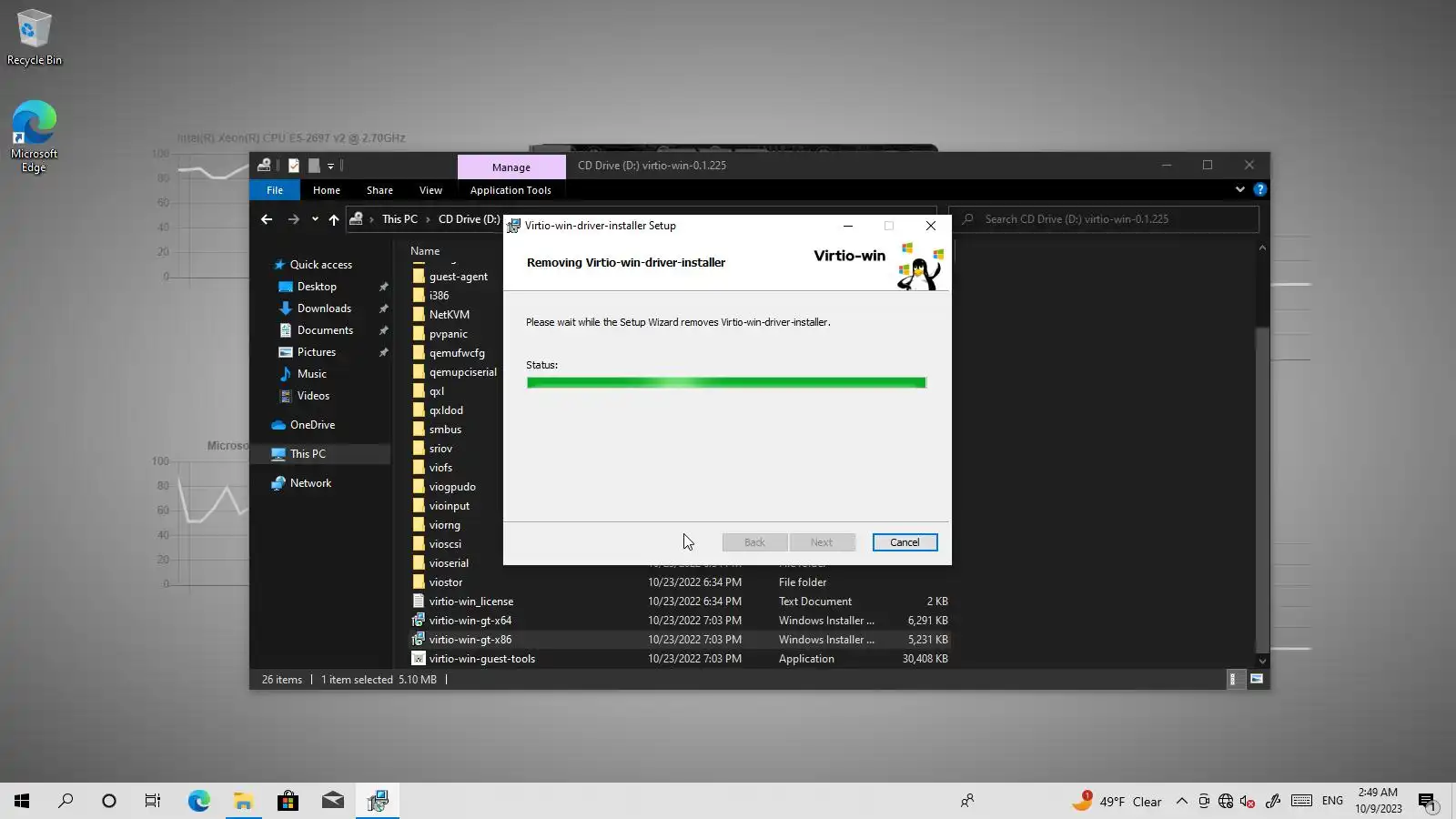The image size is (1456, 819).
Task: Switch to File Explorer on the taskbar
Action: 243,801
